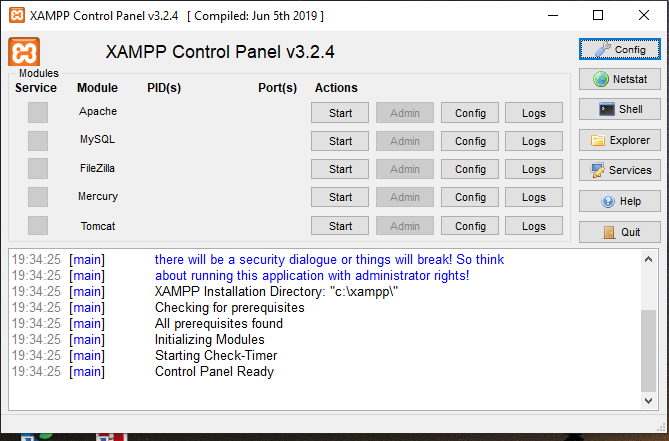This screenshot has width=669, height=441.
Task: Open Windows Services button
Action: pyautogui.click(x=620, y=170)
